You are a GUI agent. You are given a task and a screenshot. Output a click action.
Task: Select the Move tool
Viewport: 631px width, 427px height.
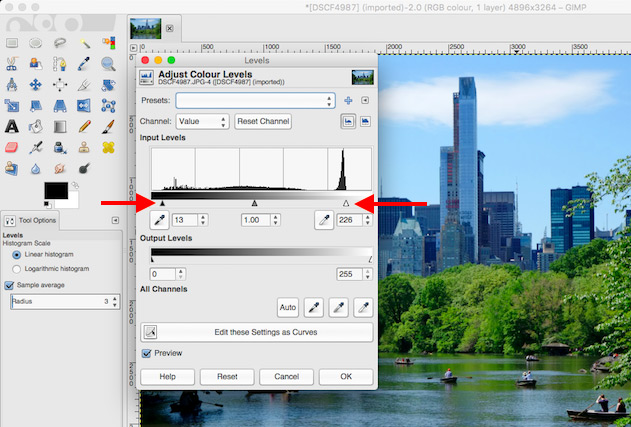(x=36, y=85)
